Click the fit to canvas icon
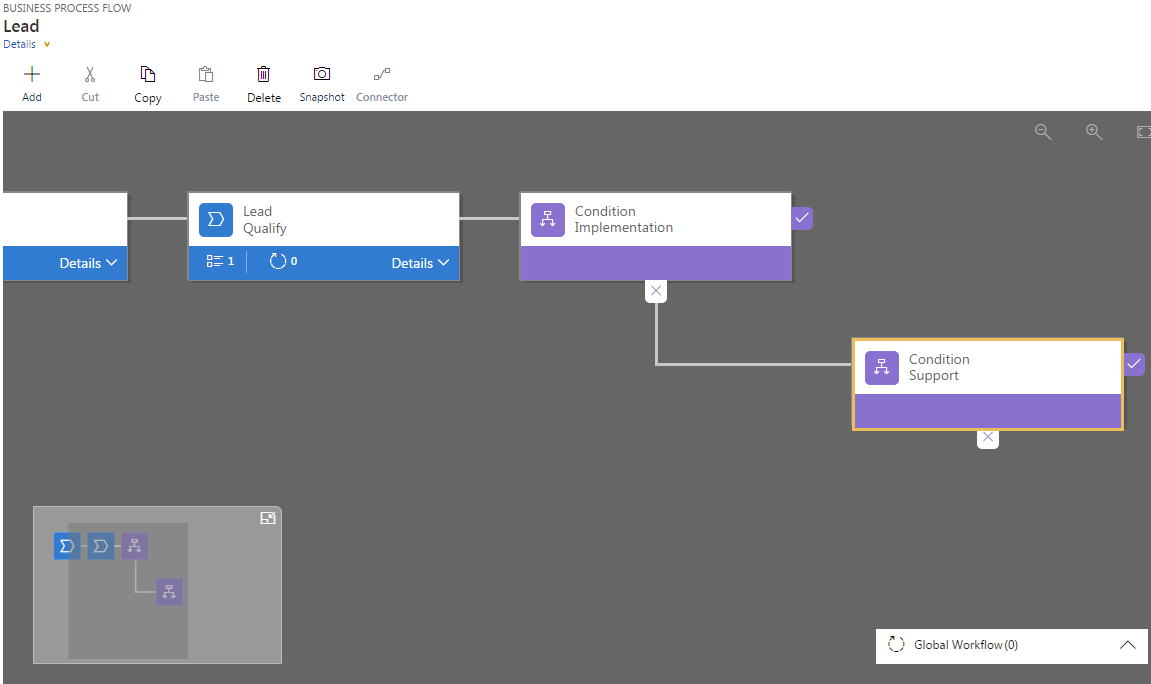This screenshot has height=684, width=1151. [1143, 132]
